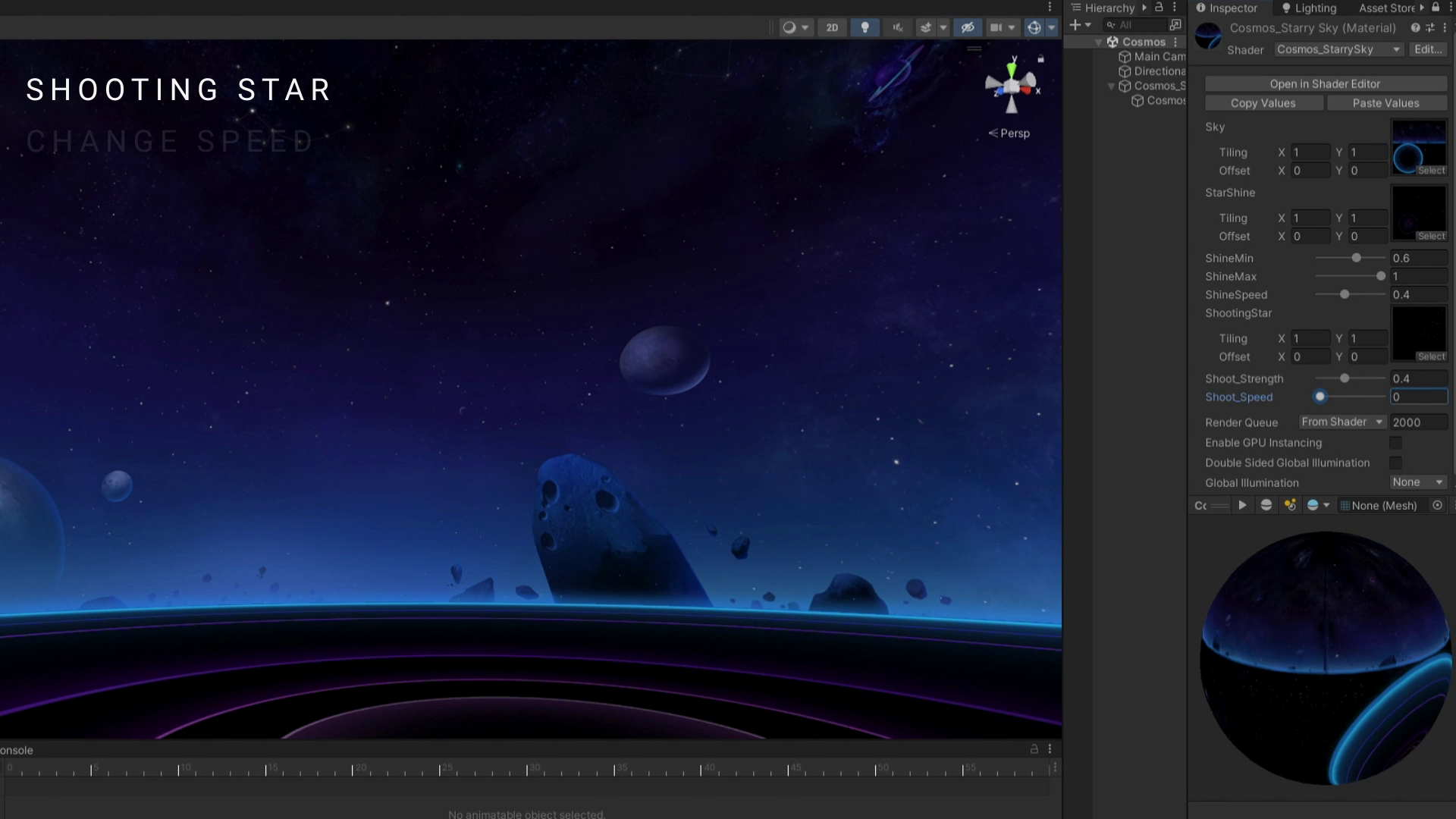Open Cosmos scene three-dot options
This screenshot has width=1456, height=819.
tap(1176, 42)
